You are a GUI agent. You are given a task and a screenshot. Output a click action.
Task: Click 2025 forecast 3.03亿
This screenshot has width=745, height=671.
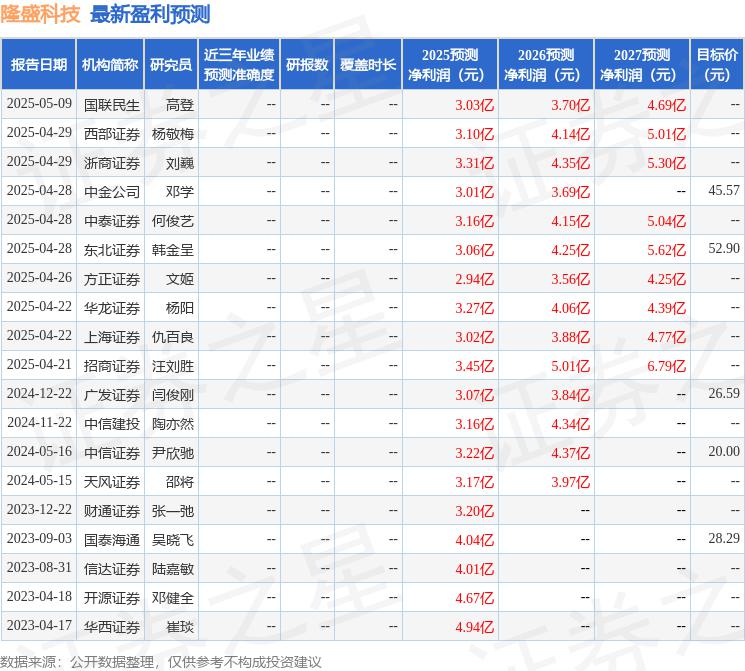coord(474,105)
